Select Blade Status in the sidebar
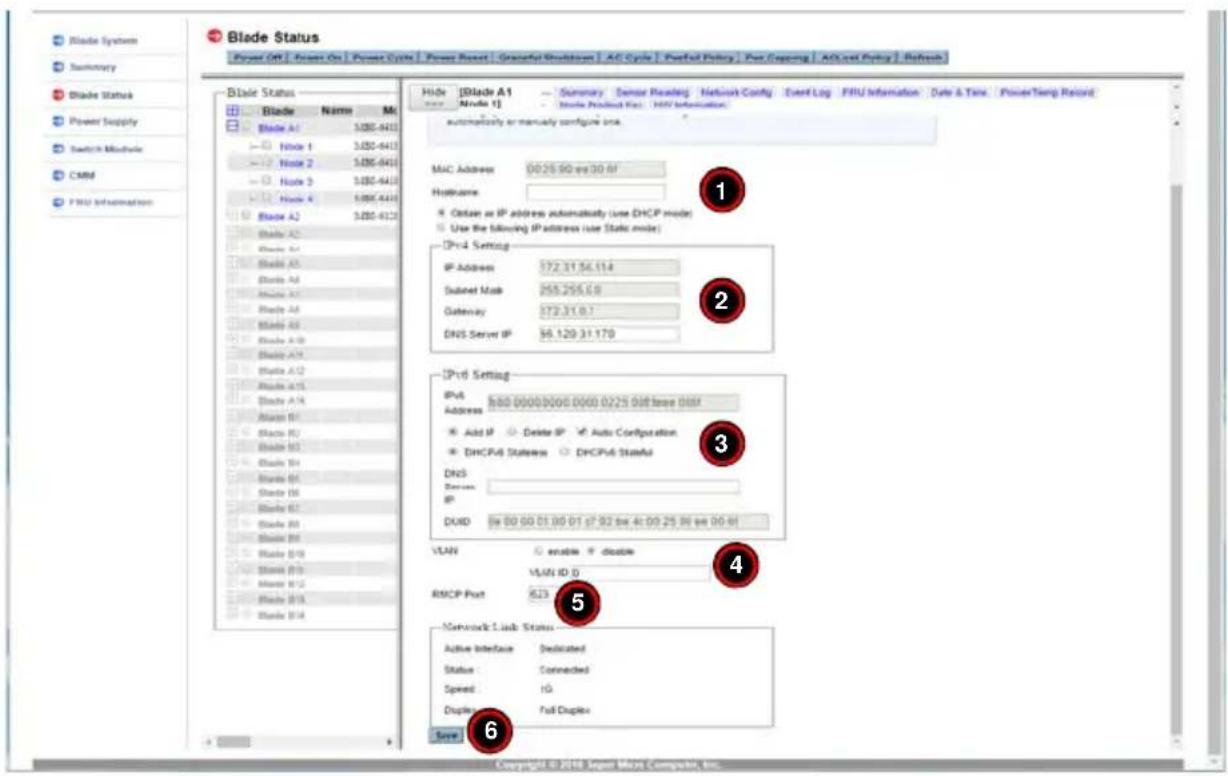 tap(100, 95)
